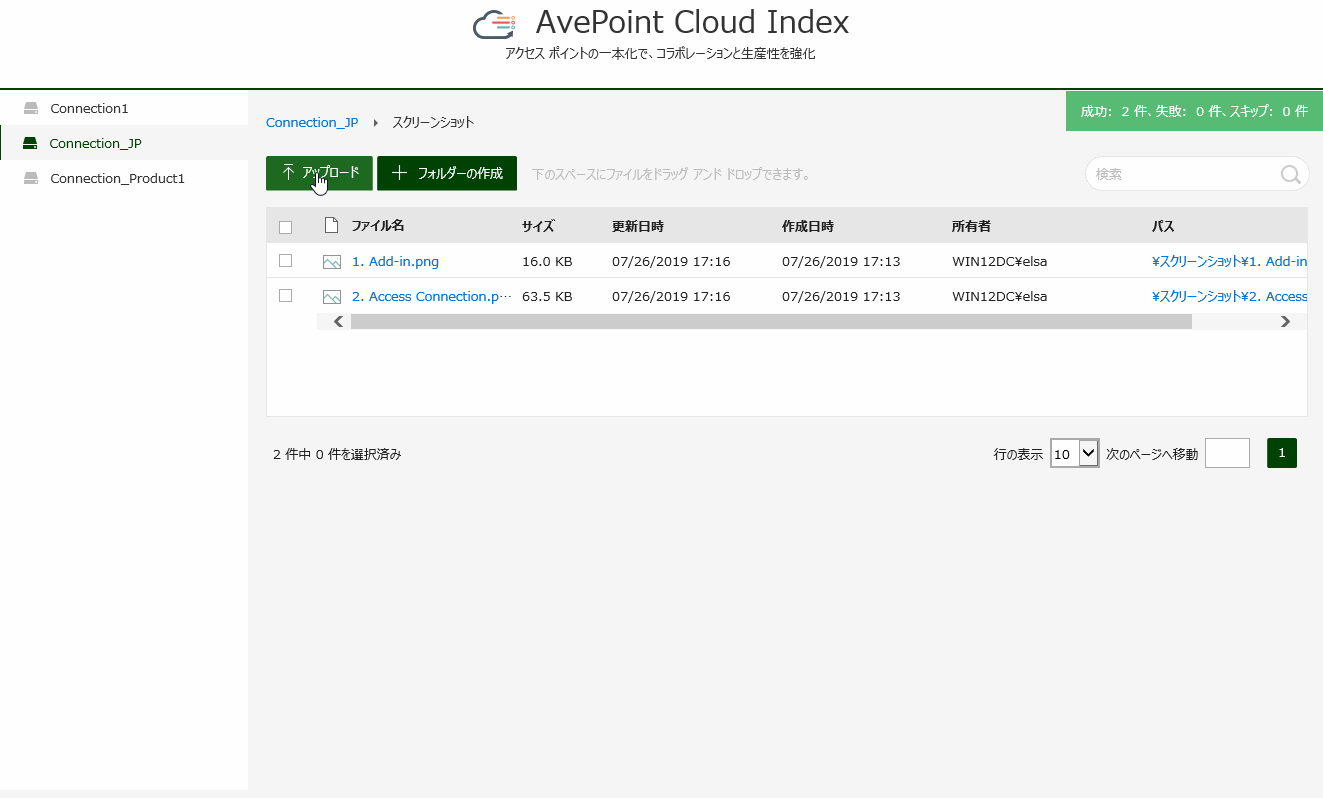
Task: Click the AvePoint Cloud Index logo icon
Action: point(494,24)
